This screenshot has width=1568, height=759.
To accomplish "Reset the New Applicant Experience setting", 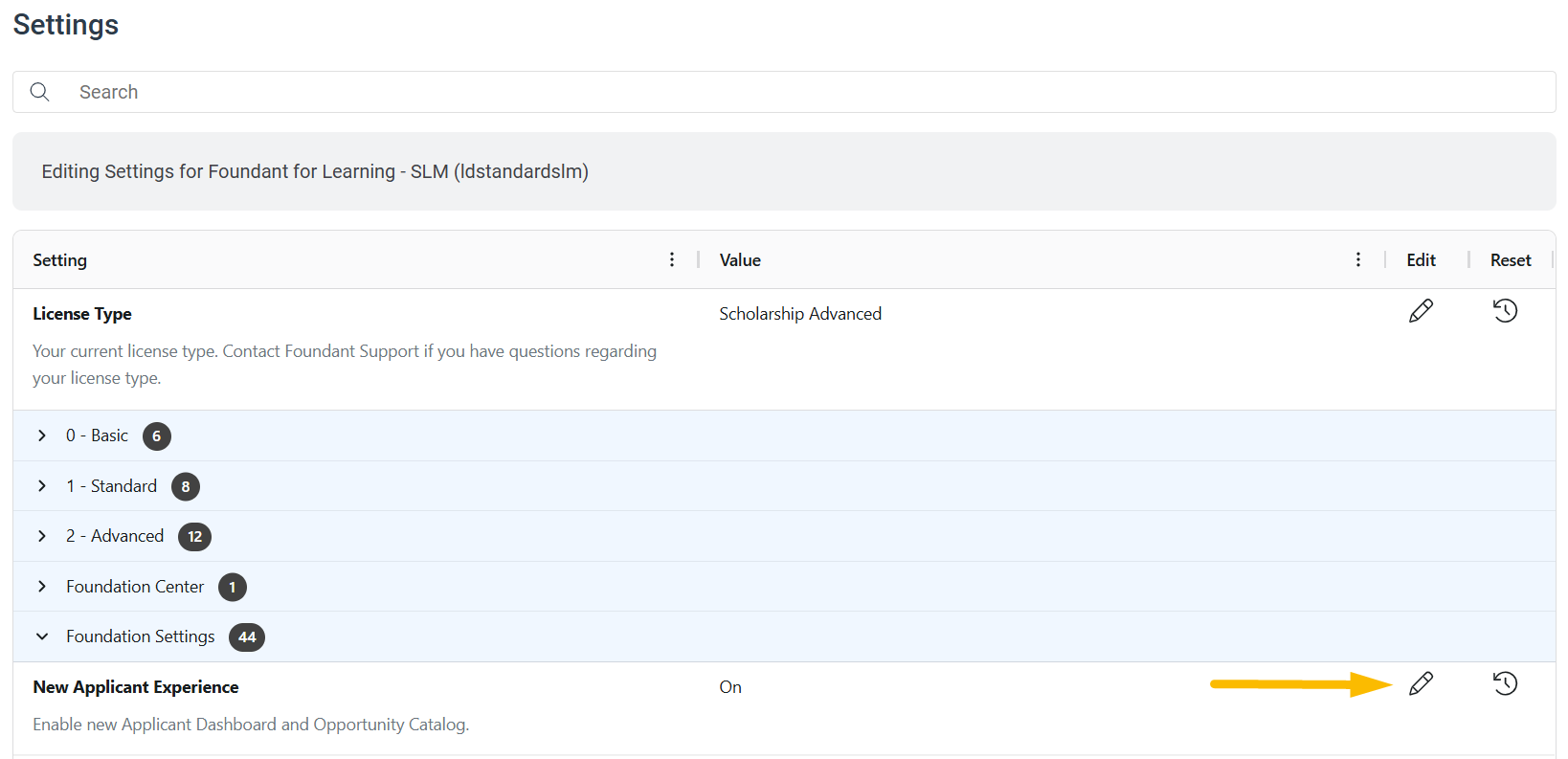I will click(x=1505, y=683).
